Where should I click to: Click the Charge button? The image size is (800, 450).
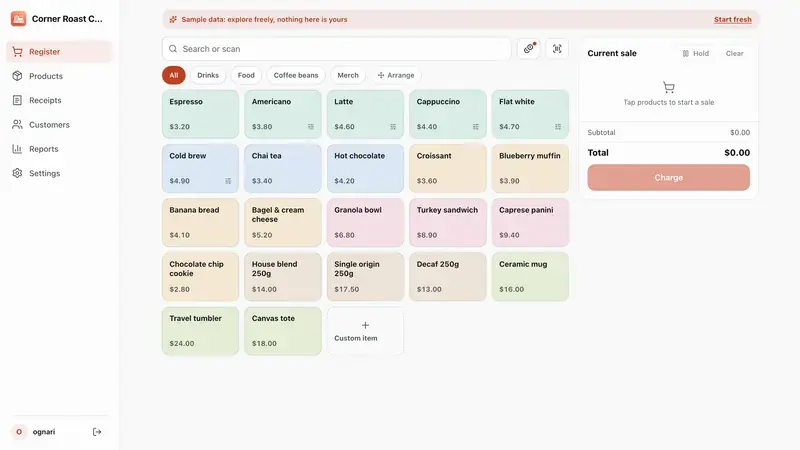click(668, 178)
